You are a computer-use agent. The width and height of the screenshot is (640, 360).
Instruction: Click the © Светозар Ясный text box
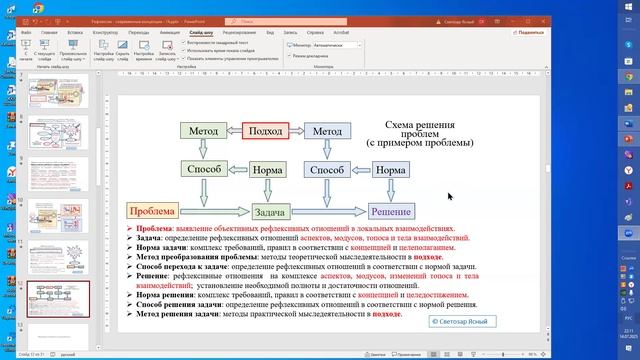pos(462,322)
